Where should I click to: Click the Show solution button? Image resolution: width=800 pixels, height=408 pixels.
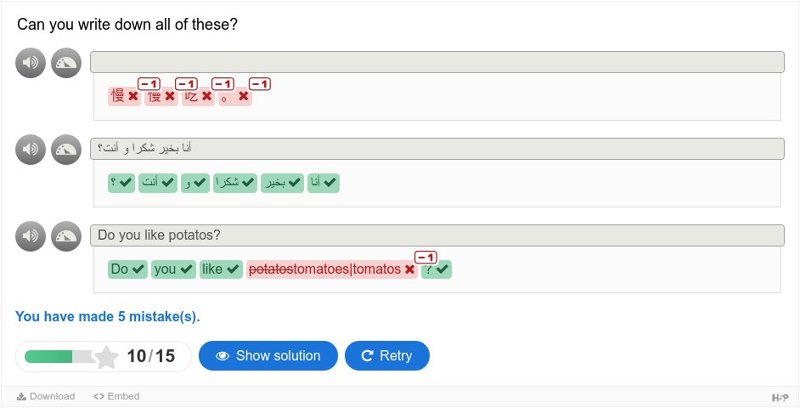point(268,355)
